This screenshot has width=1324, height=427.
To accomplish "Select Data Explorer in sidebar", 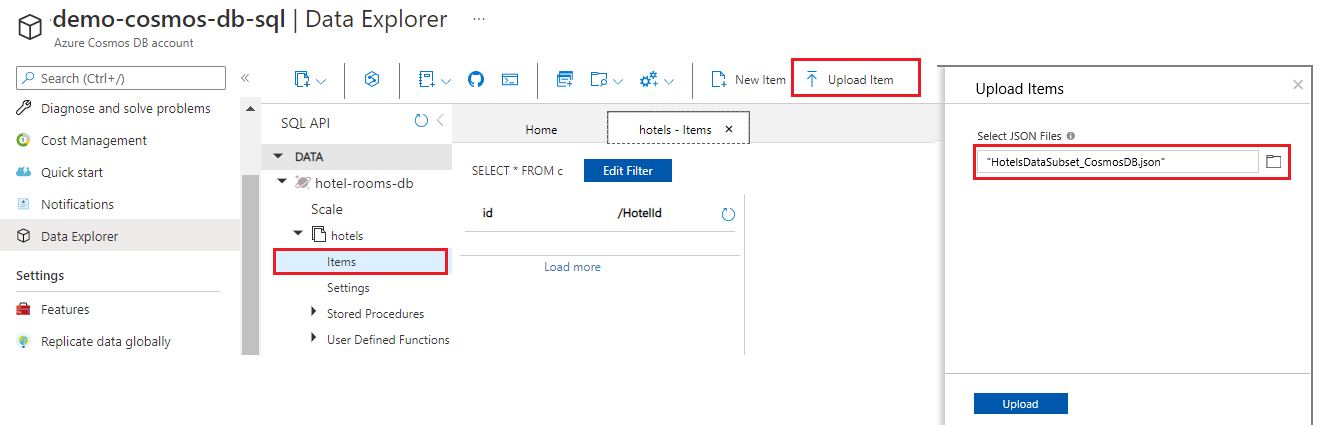I will 120,236.
